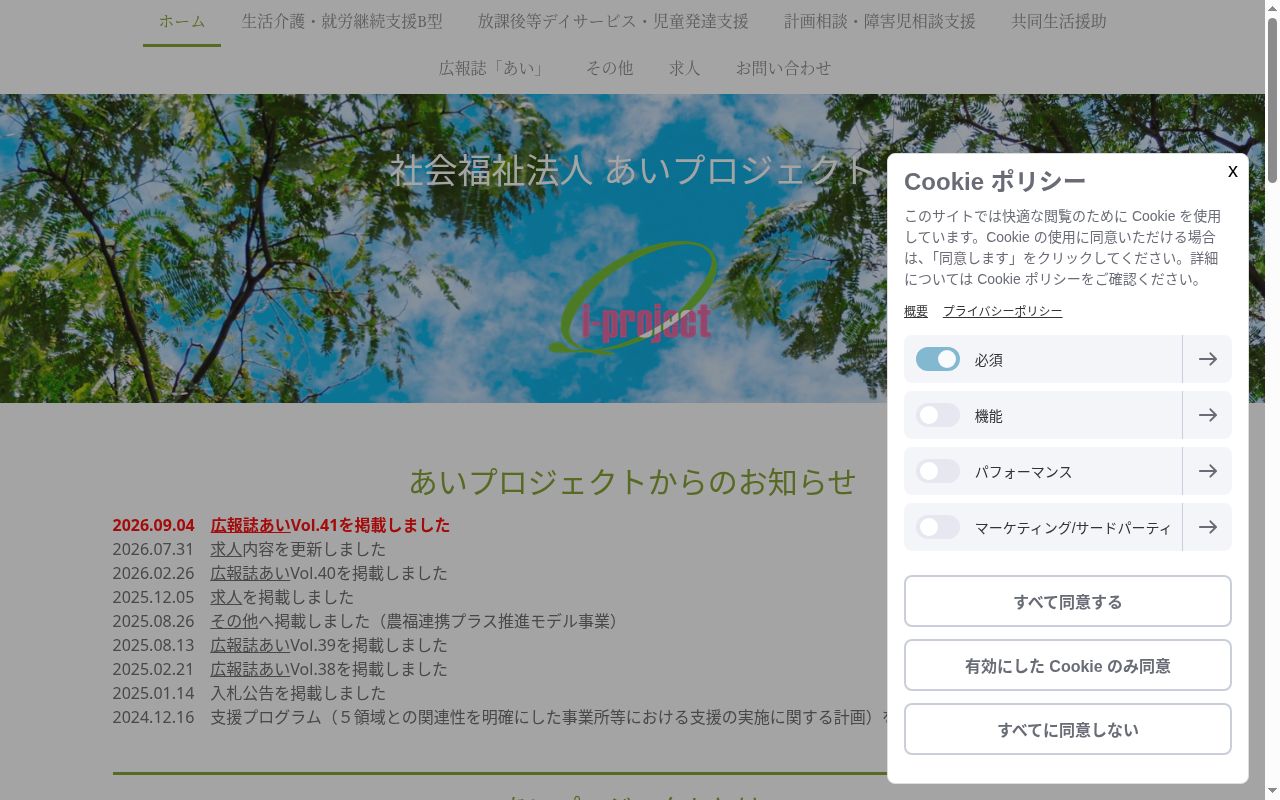
Task: Open the 求人 menu item
Action: (x=685, y=68)
